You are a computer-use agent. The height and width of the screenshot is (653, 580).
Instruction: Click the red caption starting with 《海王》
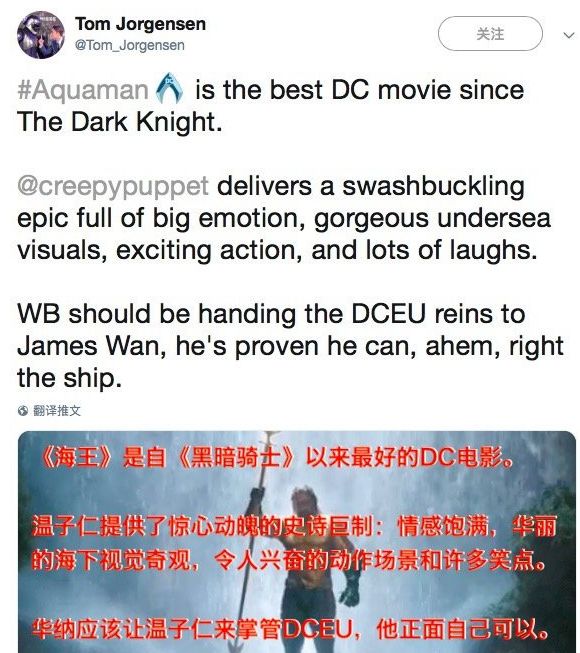276,458
